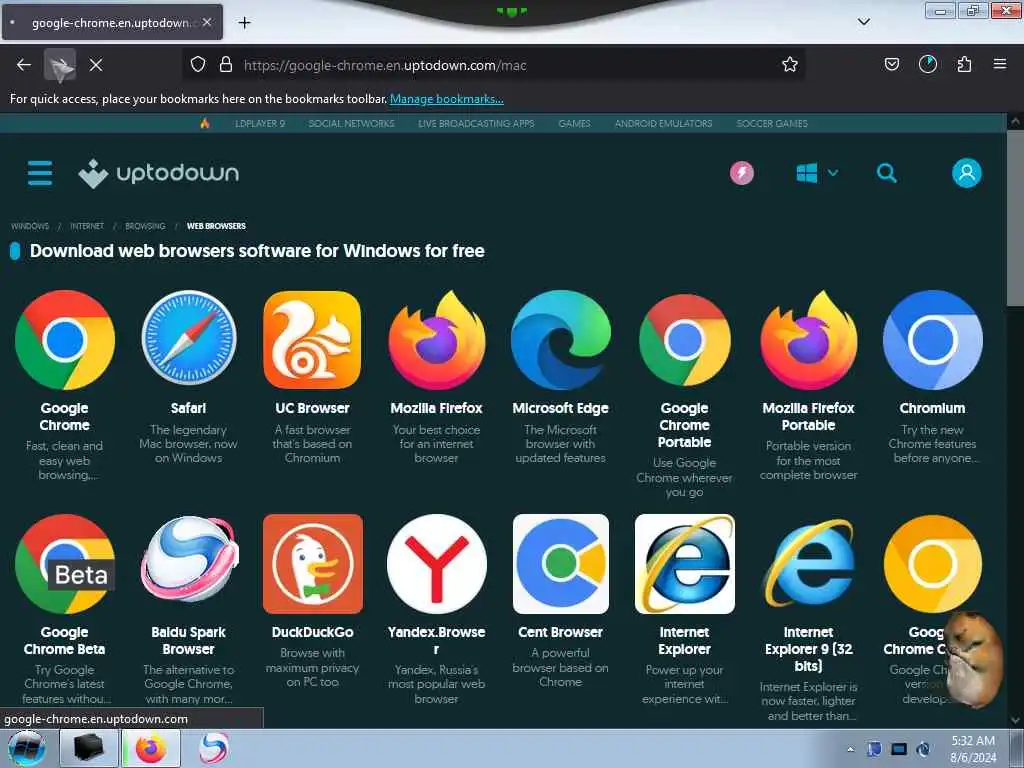
Task: Open the Google Chrome Beta icon
Action: (65, 564)
